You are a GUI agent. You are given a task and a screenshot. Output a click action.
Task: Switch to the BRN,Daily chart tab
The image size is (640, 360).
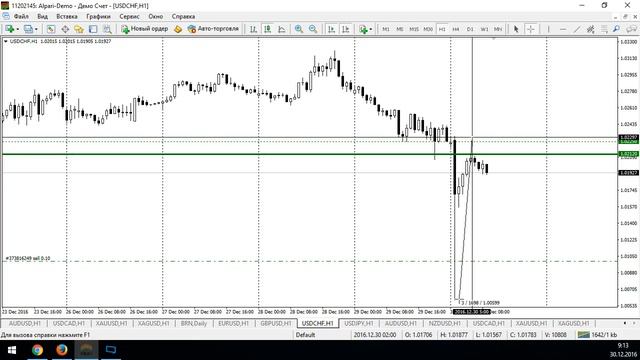point(193,323)
